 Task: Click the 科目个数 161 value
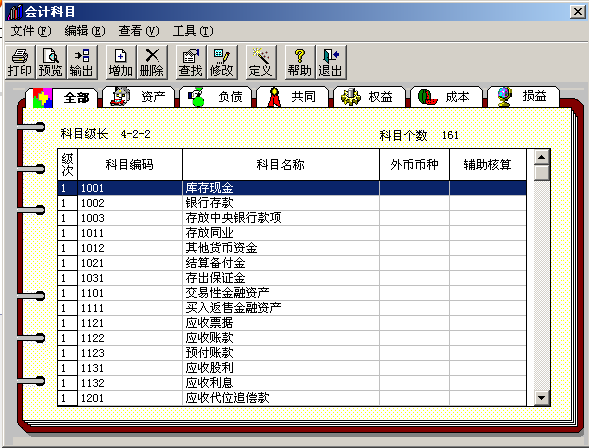pos(450,135)
